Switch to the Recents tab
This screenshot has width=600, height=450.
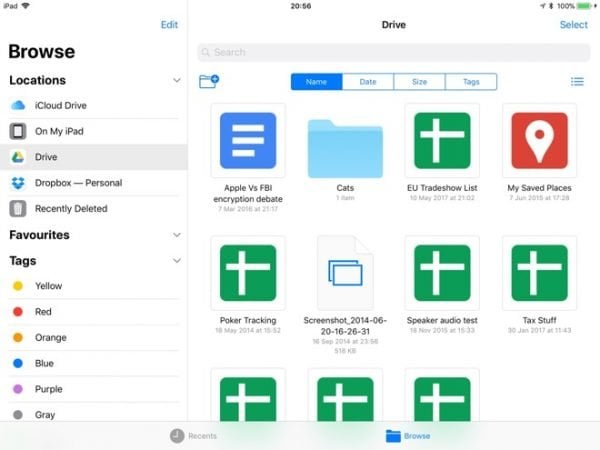pyautogui.click(x=193, y=435)
